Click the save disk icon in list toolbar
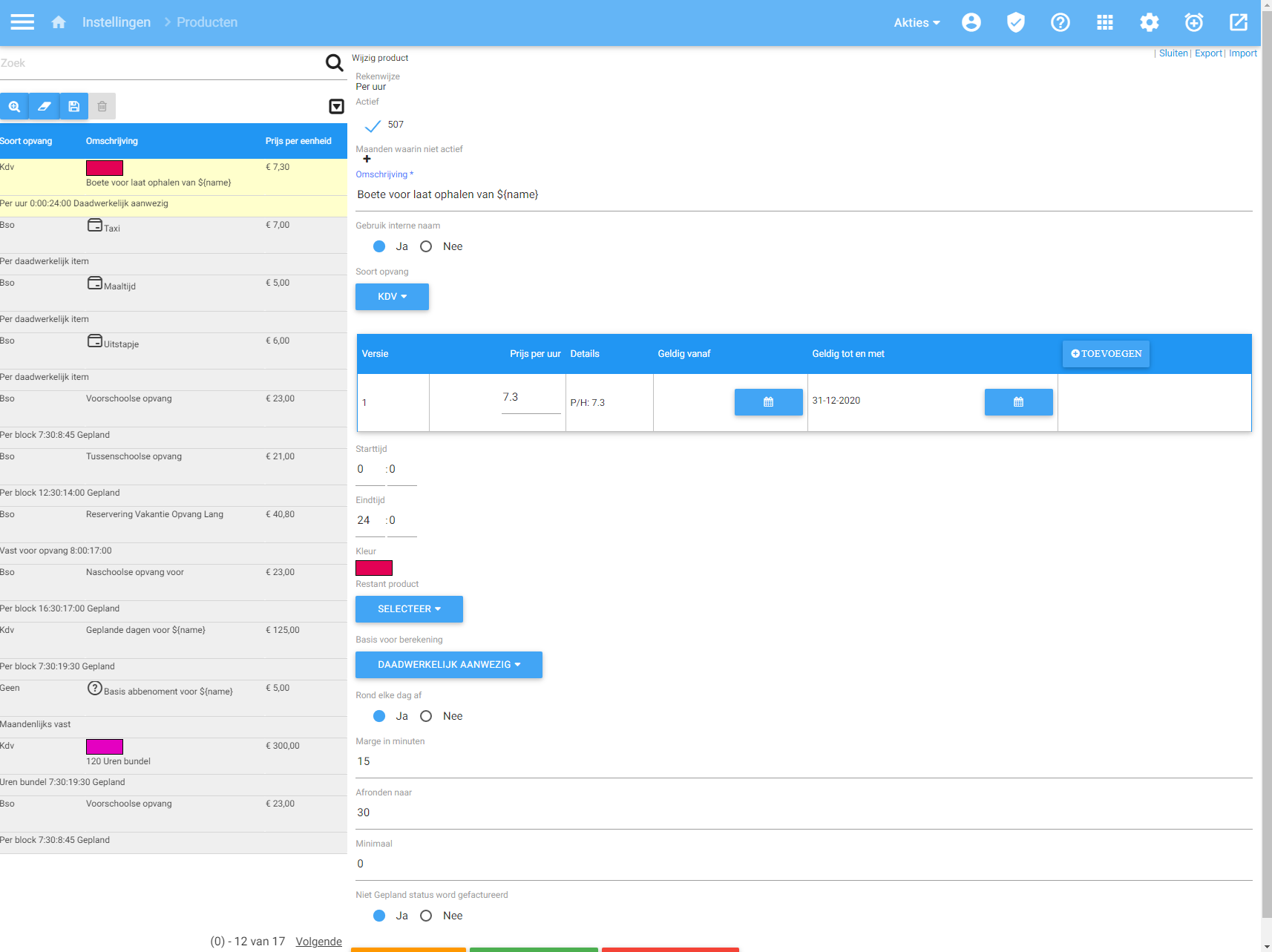The image size is (1272, 952). [x=73, y=106]
